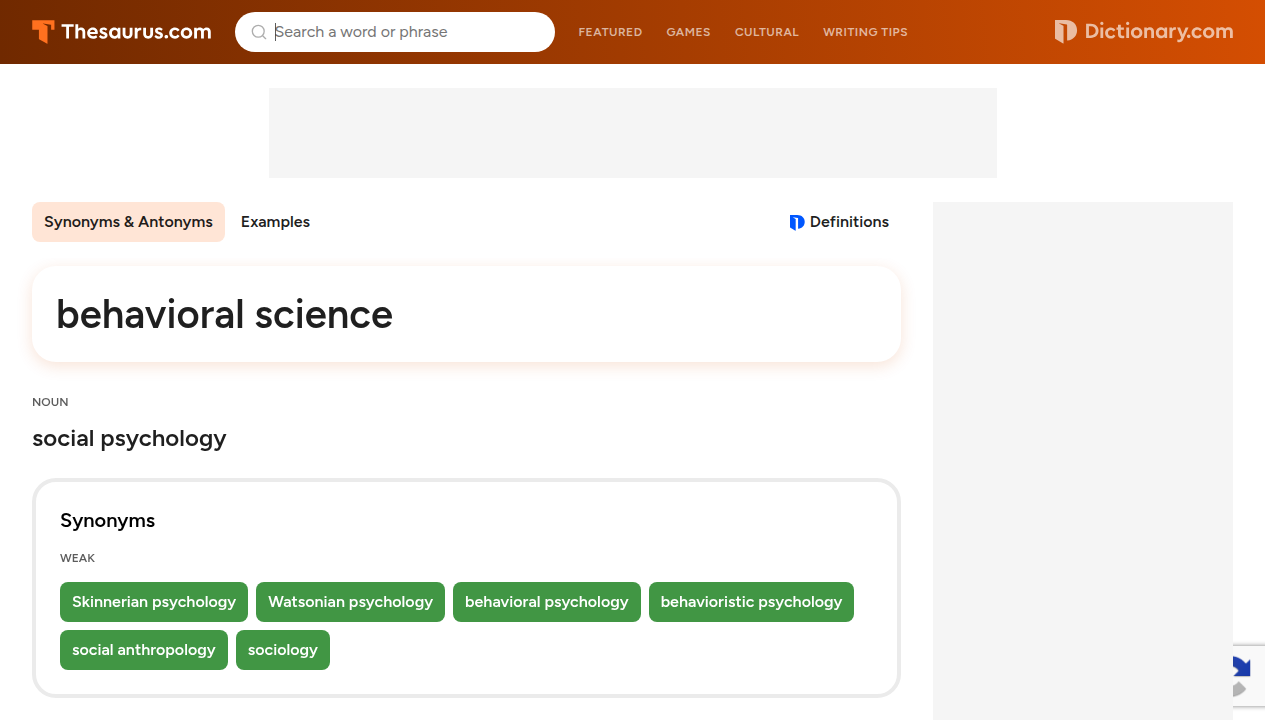
Task: Click the right sidebar ad placeholder
Action: [1083, 461]
